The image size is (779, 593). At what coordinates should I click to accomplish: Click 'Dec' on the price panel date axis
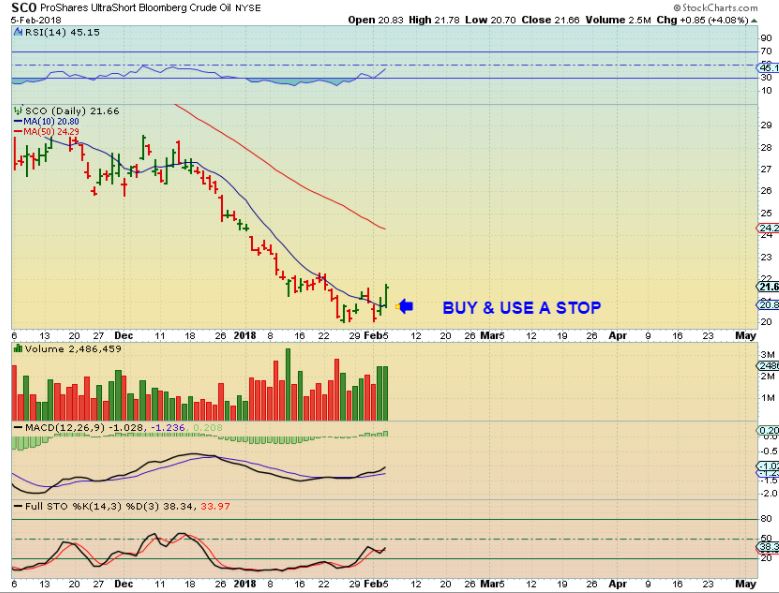pyautogui.click(x=124, y=336)
